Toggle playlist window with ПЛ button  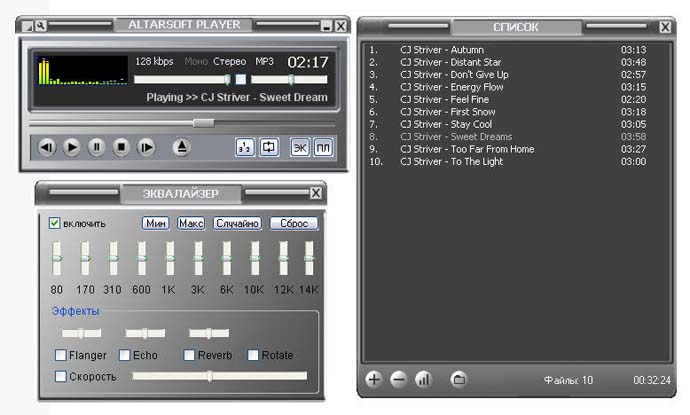(323, 147)
